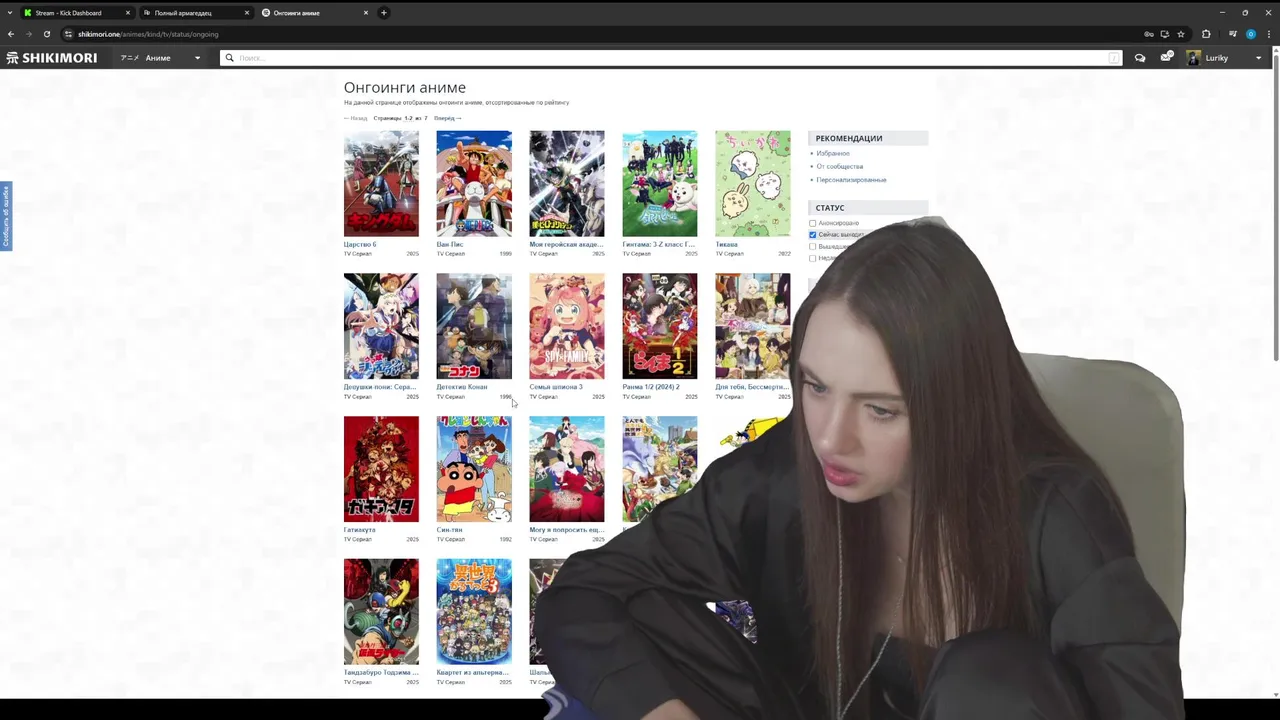The image size is (1280, 720).
Task: Open the Chrome three-dot menu
Action: pos(1269,34)
